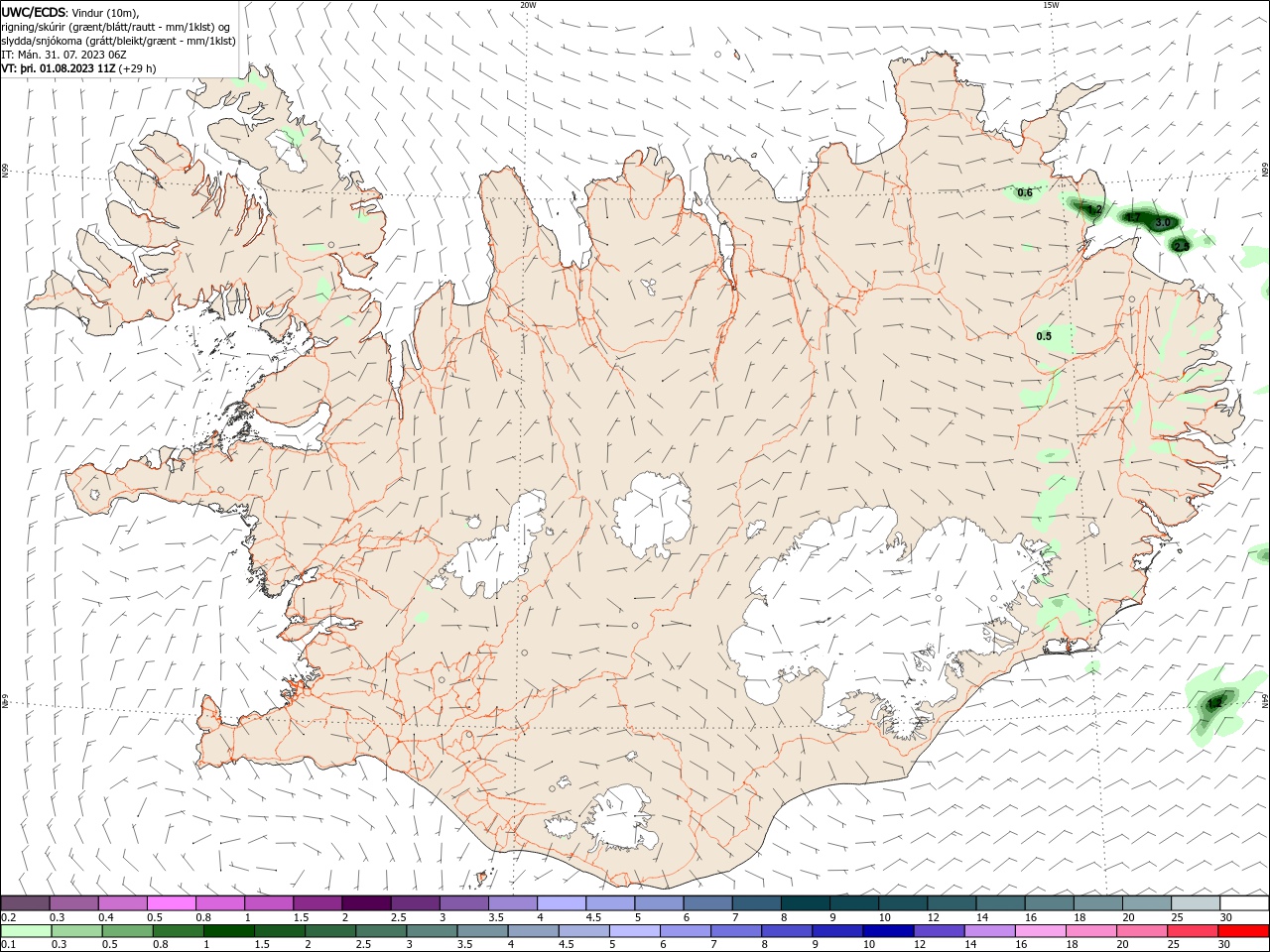Click the 20W longitude label

[528, 5]
